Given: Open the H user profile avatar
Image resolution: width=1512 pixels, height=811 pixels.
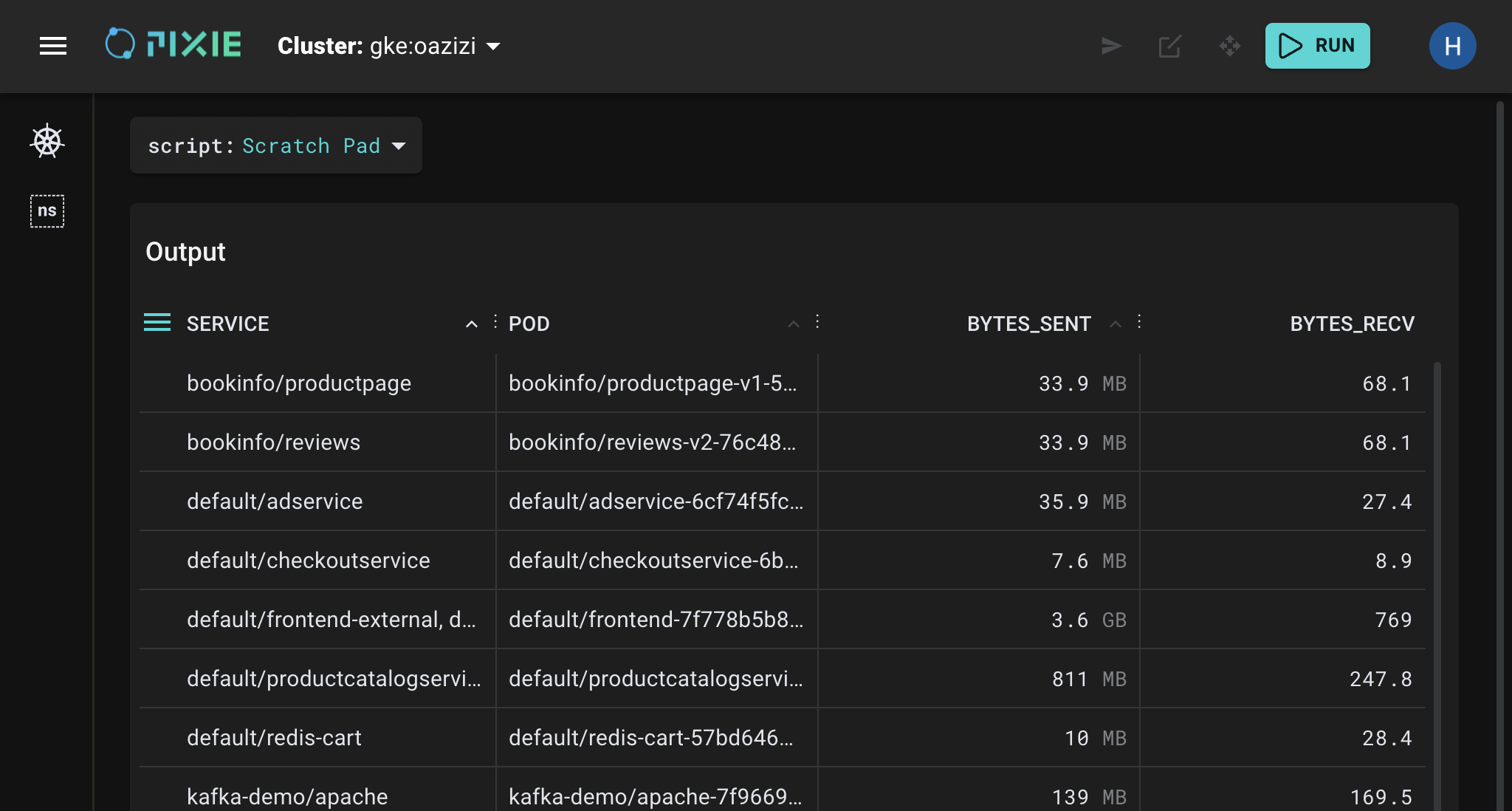Looking at the screenshot, I should point(1452,46).
